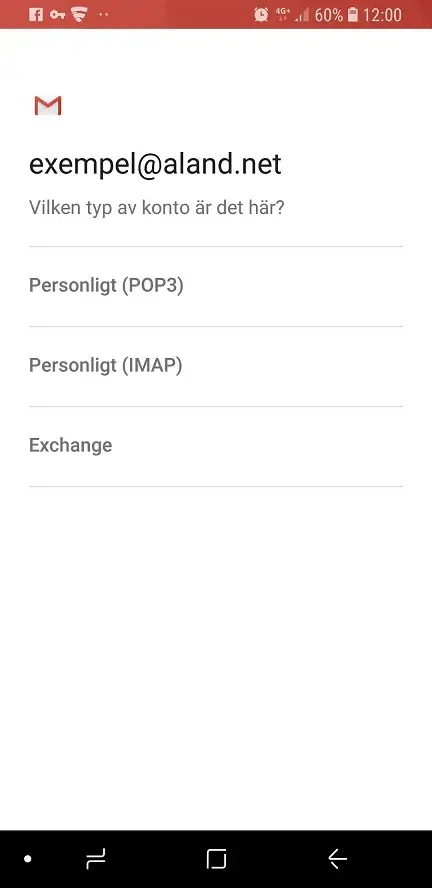Select Personligt (IMAP) account type

click(216, 366)
